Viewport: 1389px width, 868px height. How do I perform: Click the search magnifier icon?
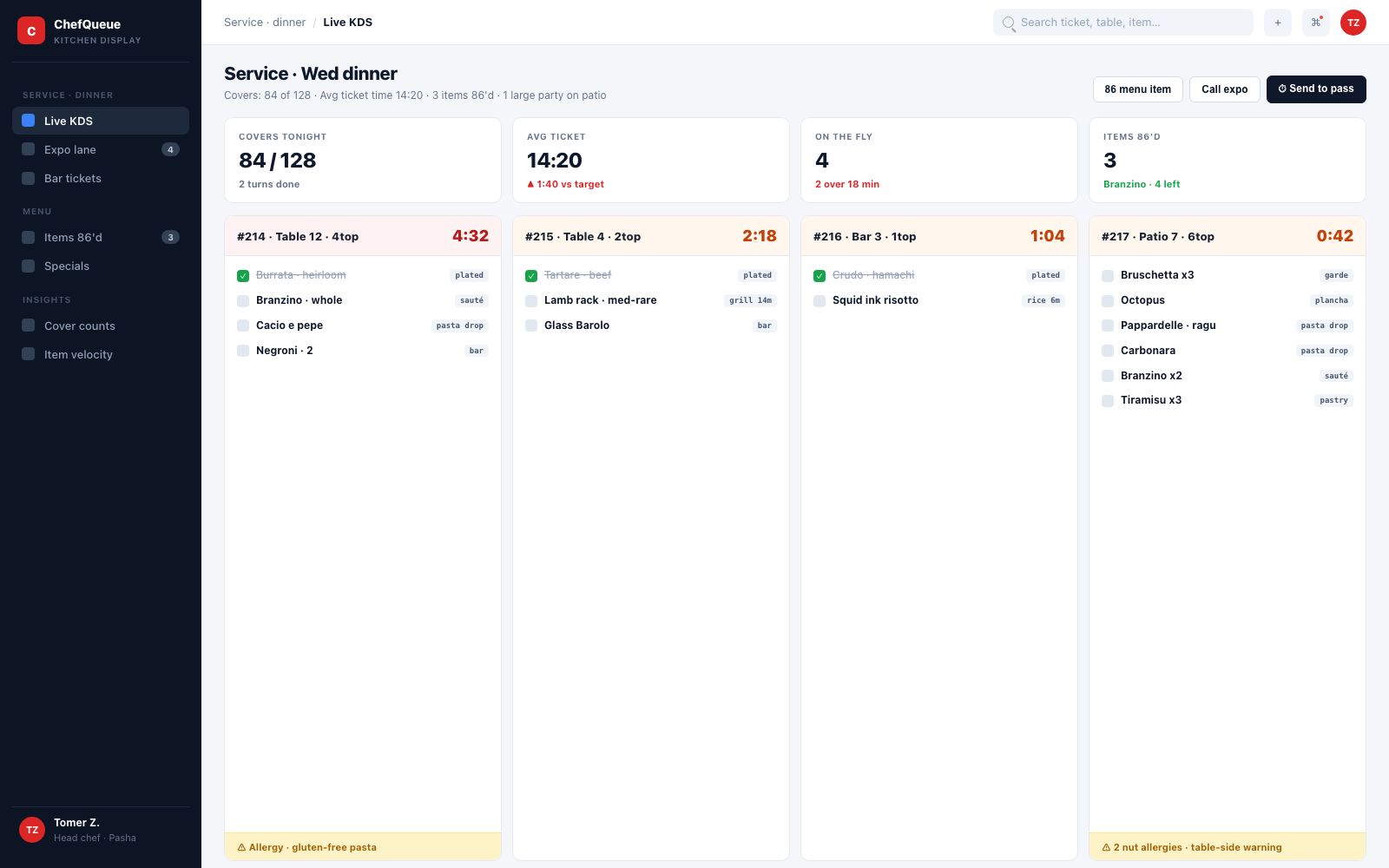tap(1008, 23)
